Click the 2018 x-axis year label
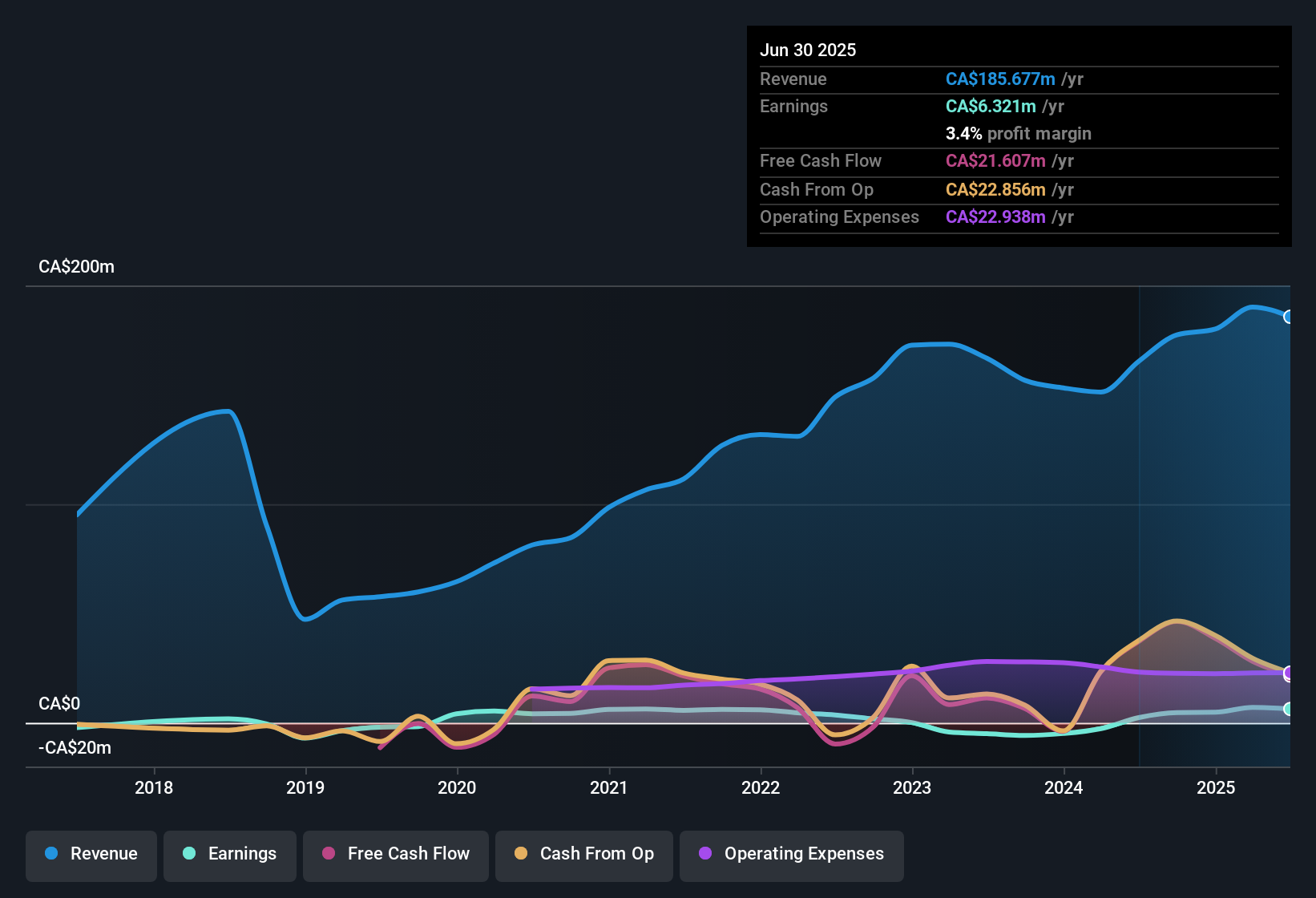 click(x=154, y=787)
